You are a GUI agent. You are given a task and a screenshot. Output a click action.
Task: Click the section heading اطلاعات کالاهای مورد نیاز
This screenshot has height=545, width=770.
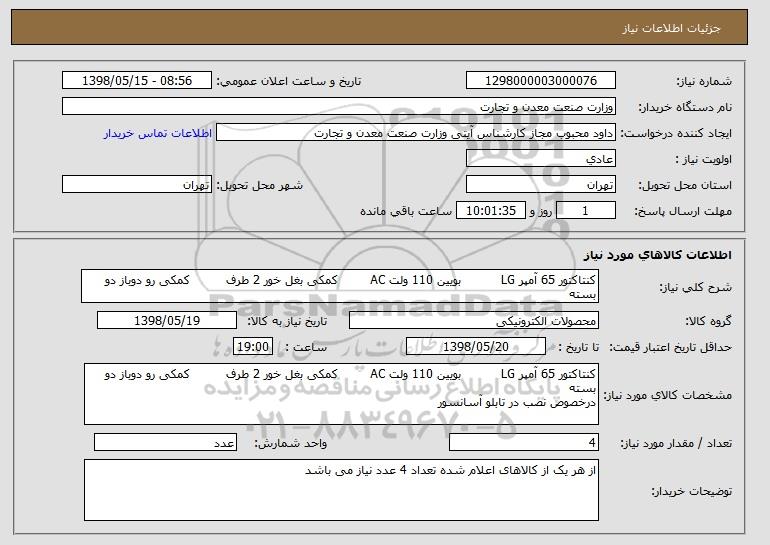pyautogui.click(x=658, y=255)
